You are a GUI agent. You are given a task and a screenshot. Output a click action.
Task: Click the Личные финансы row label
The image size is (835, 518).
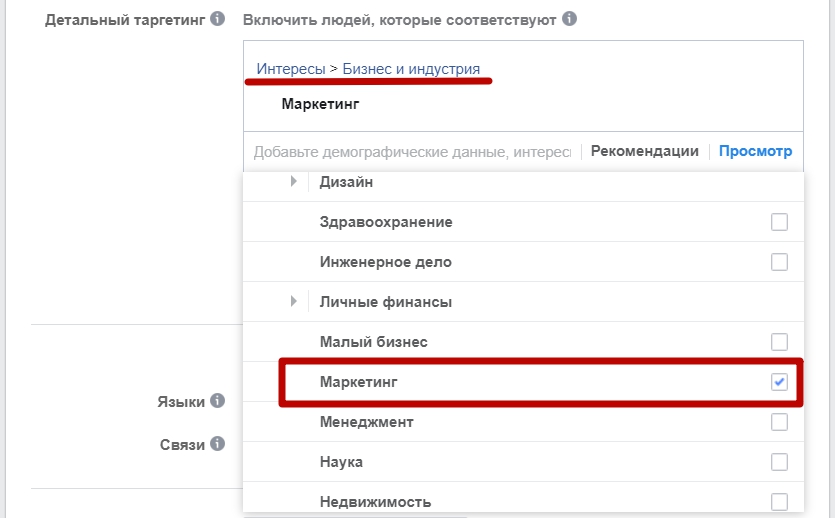(x=386, y=302)
